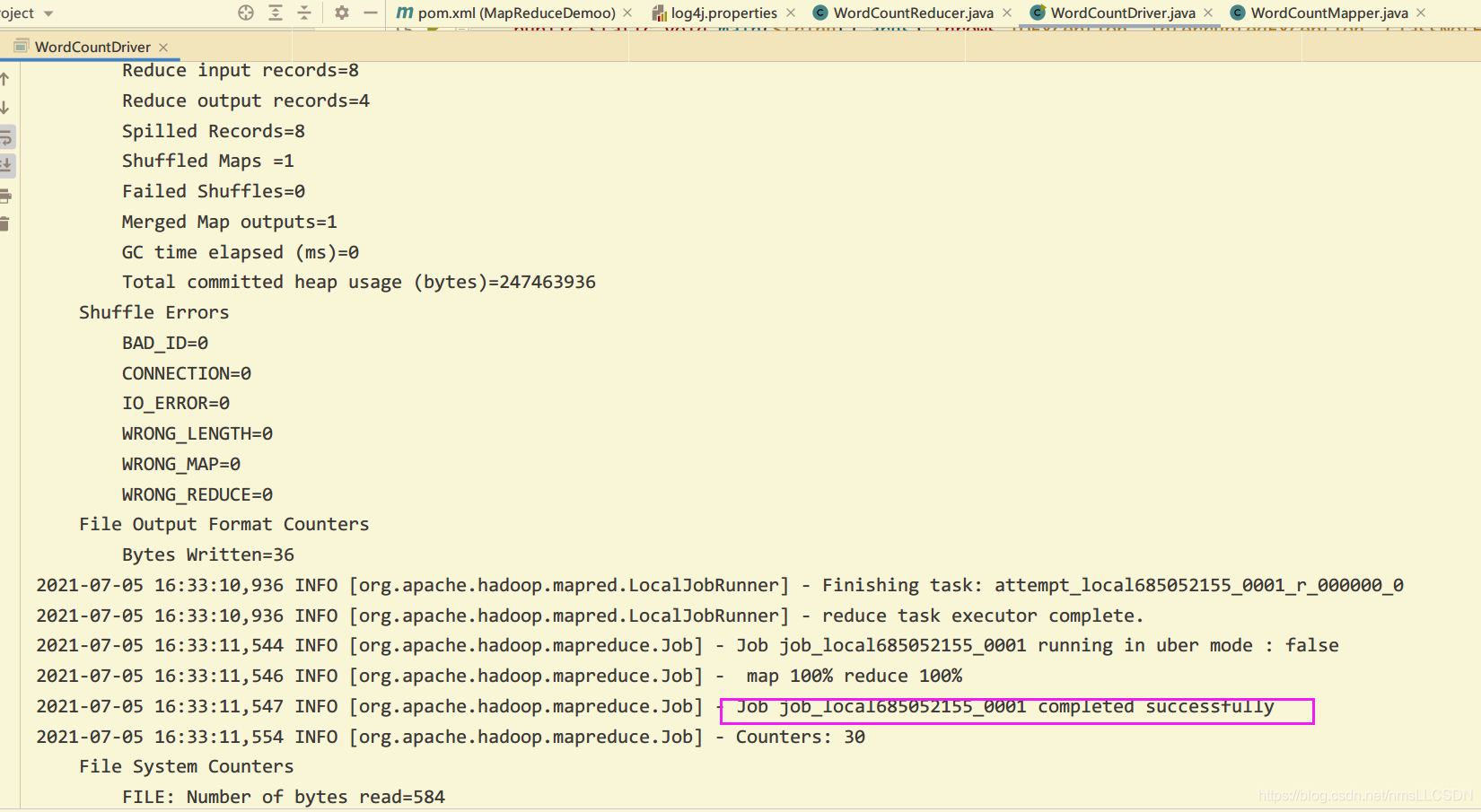Click the class icon on WordCountReducer.java tab
The image size is (1481, 812).
[819, 13]
